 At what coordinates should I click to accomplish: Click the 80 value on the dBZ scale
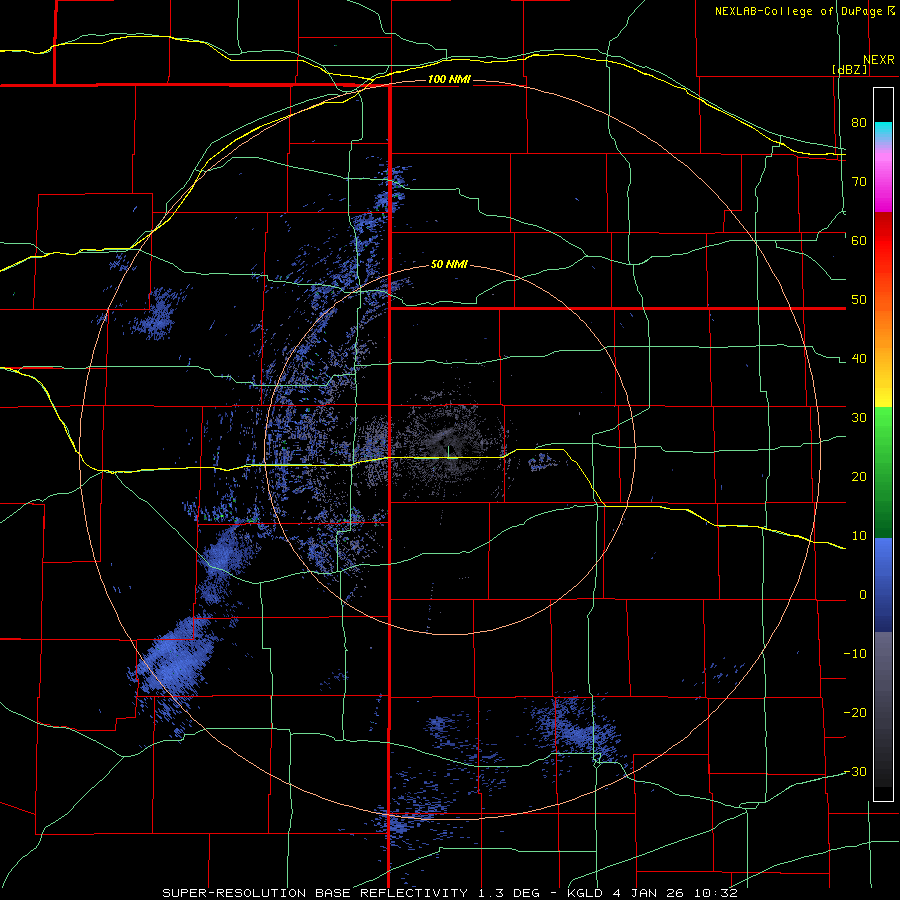click(859, 123)
